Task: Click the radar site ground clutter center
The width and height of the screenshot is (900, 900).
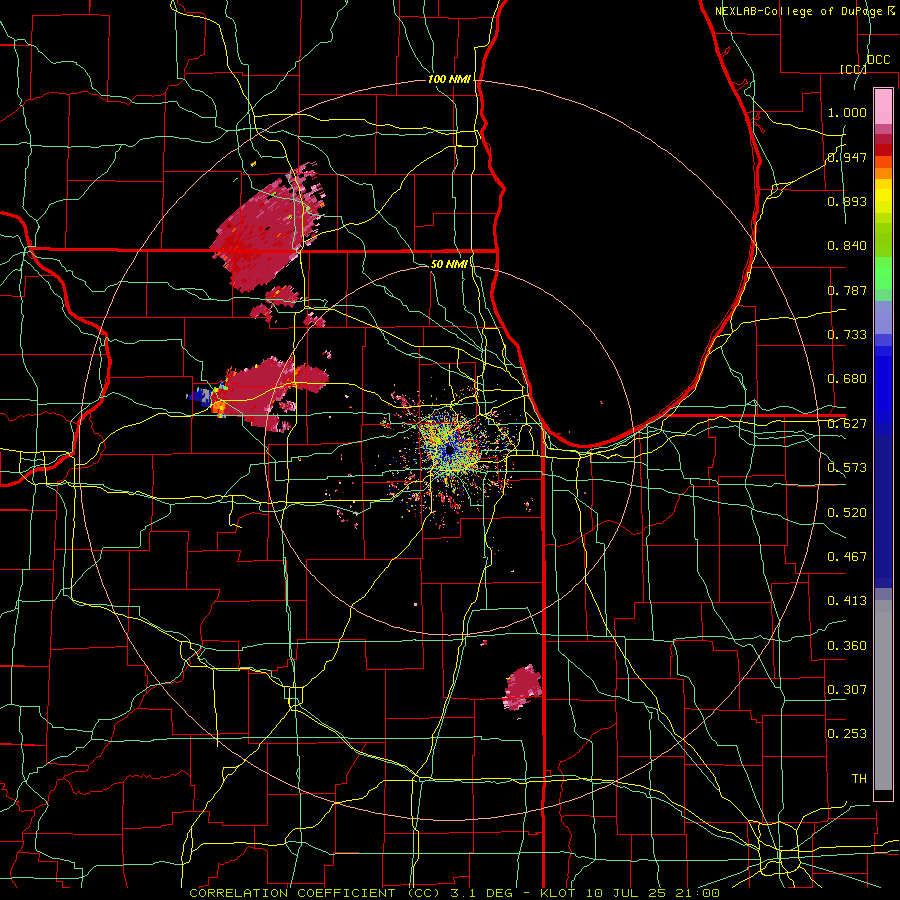Action: point(450,450)
